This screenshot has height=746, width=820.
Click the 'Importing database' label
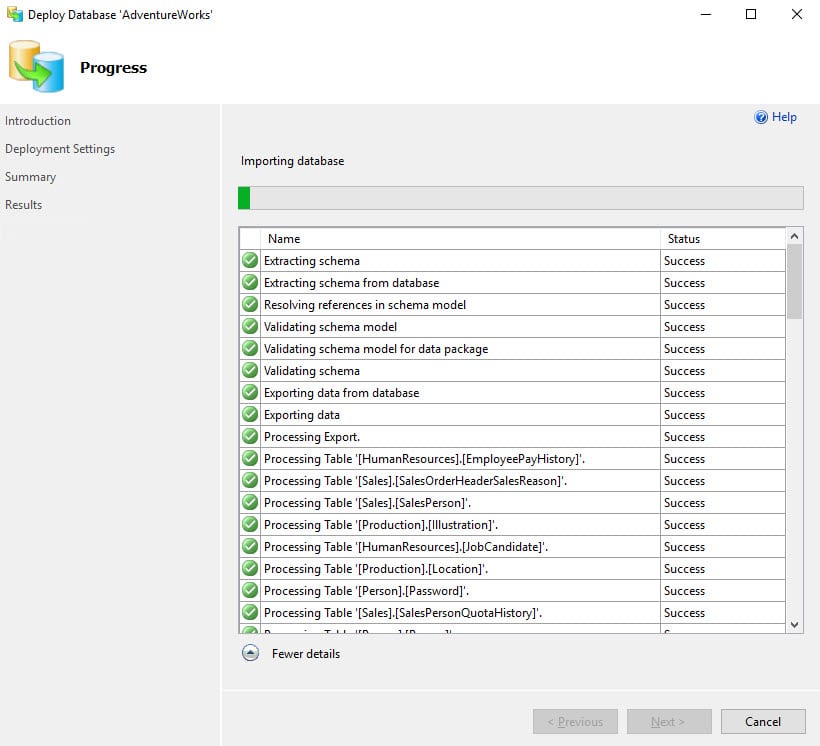pos(292,161)
